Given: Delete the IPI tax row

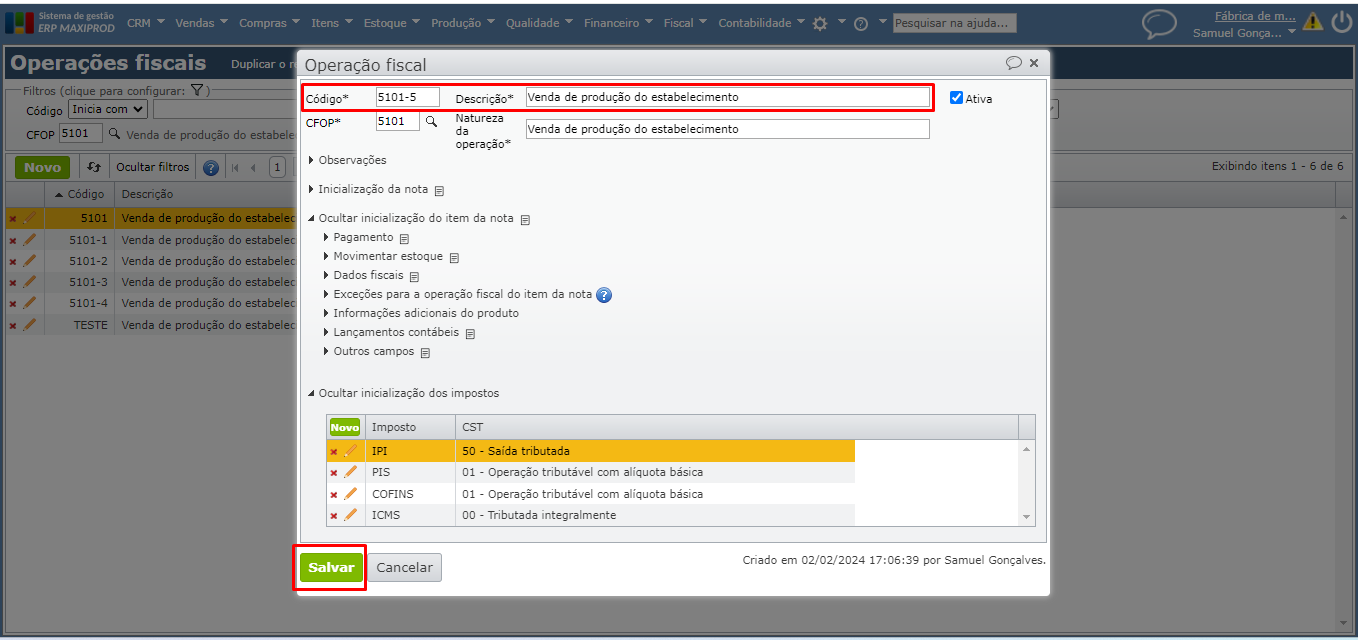Looking at the screenshot, I should 334,452.
